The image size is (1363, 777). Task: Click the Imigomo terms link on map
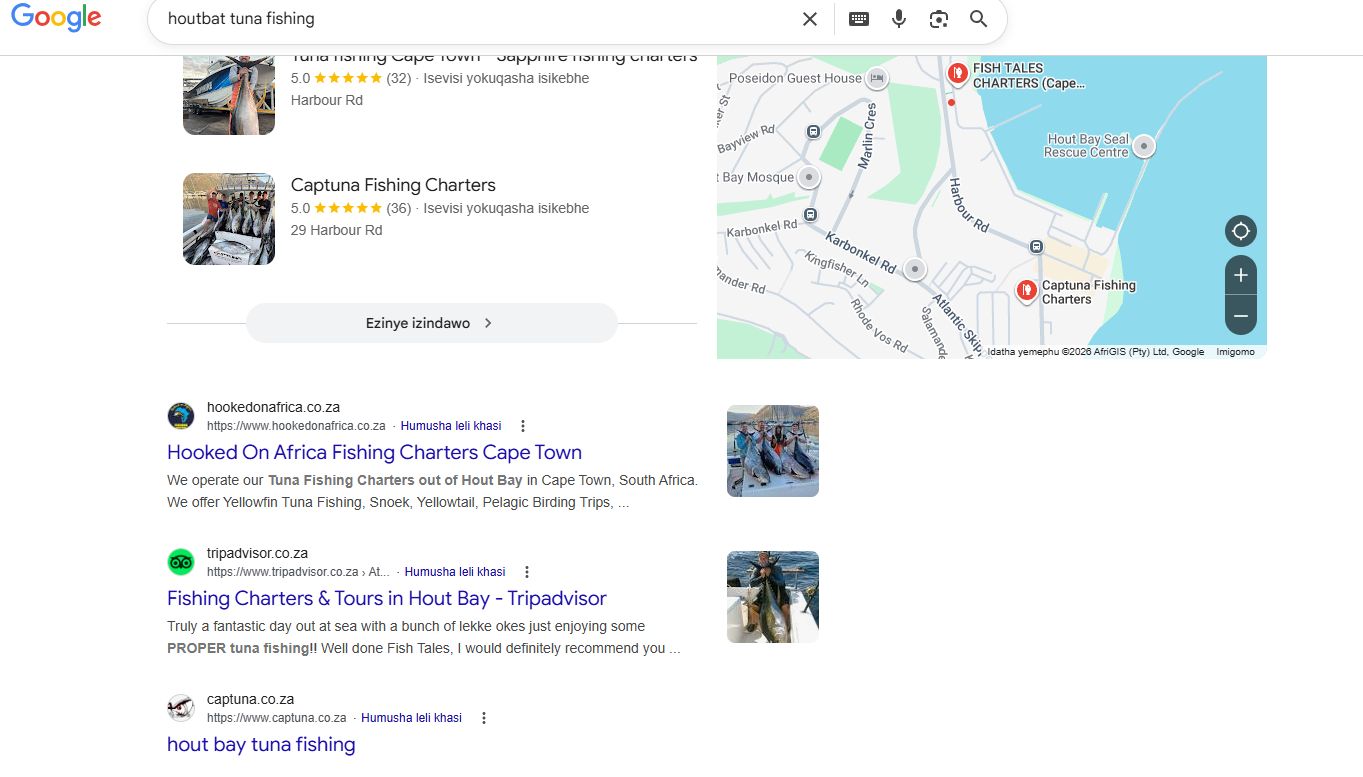1235,352
